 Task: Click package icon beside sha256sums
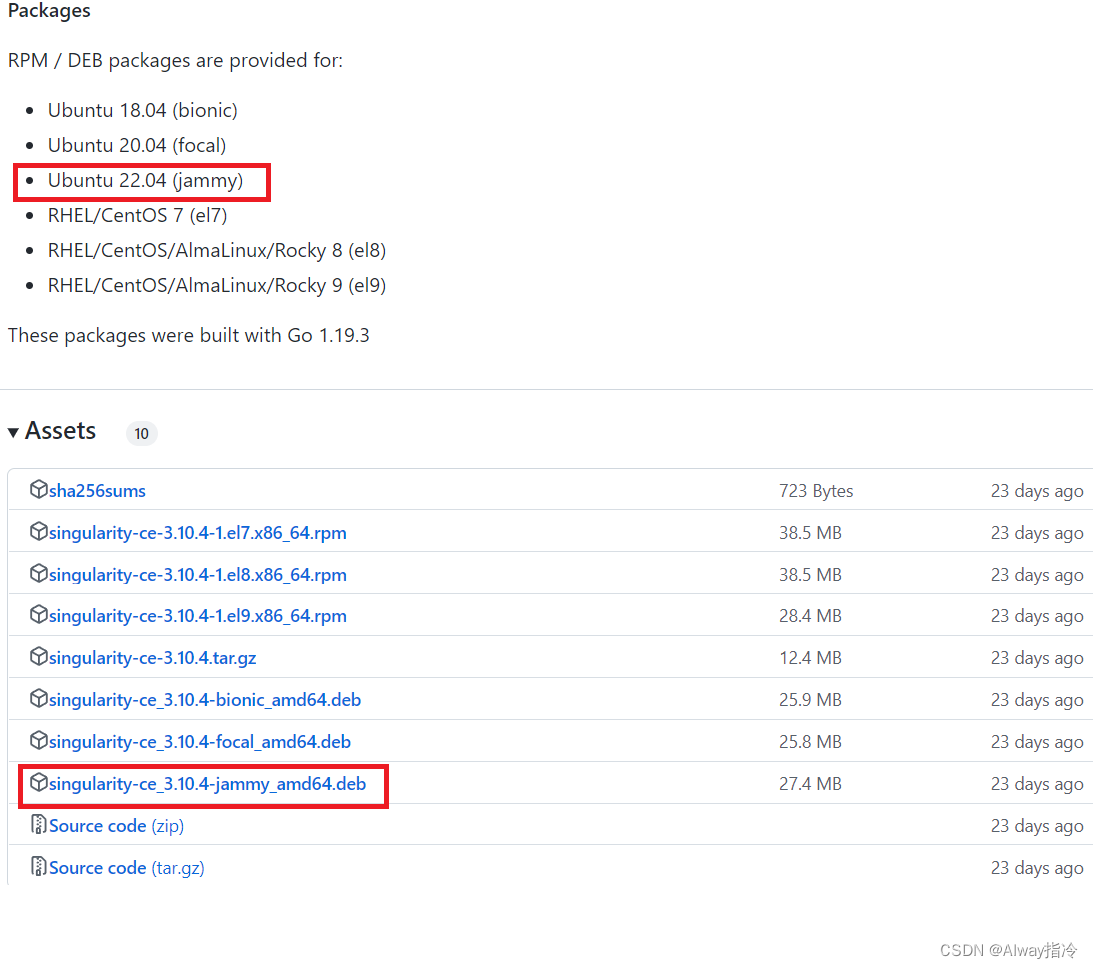tap(38, 489)
